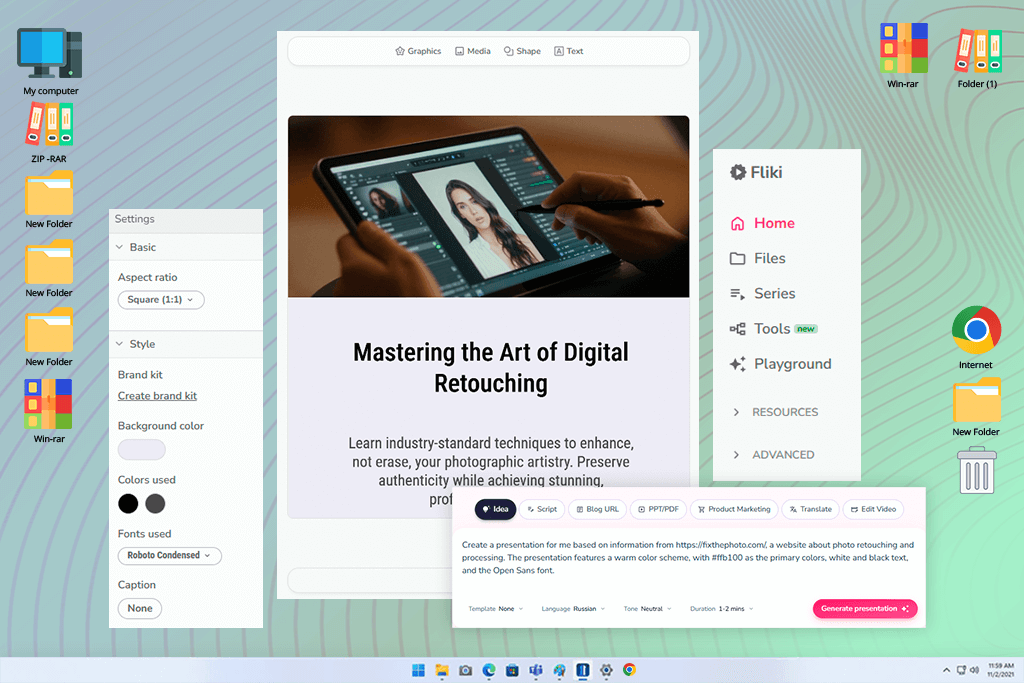Open the Template None dropdown
Viewport: 1024px width, 683px height.
496,609
